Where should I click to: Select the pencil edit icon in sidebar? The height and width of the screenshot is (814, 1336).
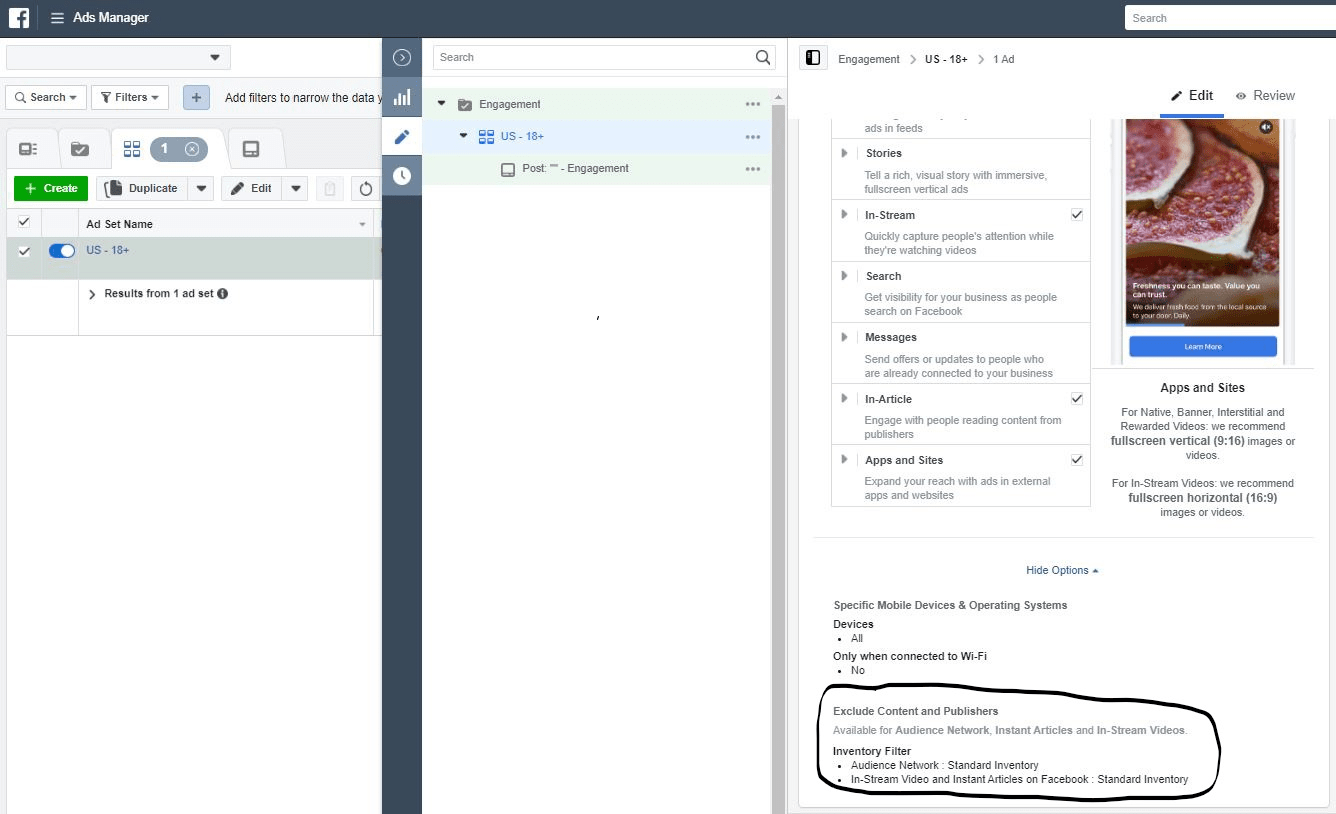tap(402, 136)
